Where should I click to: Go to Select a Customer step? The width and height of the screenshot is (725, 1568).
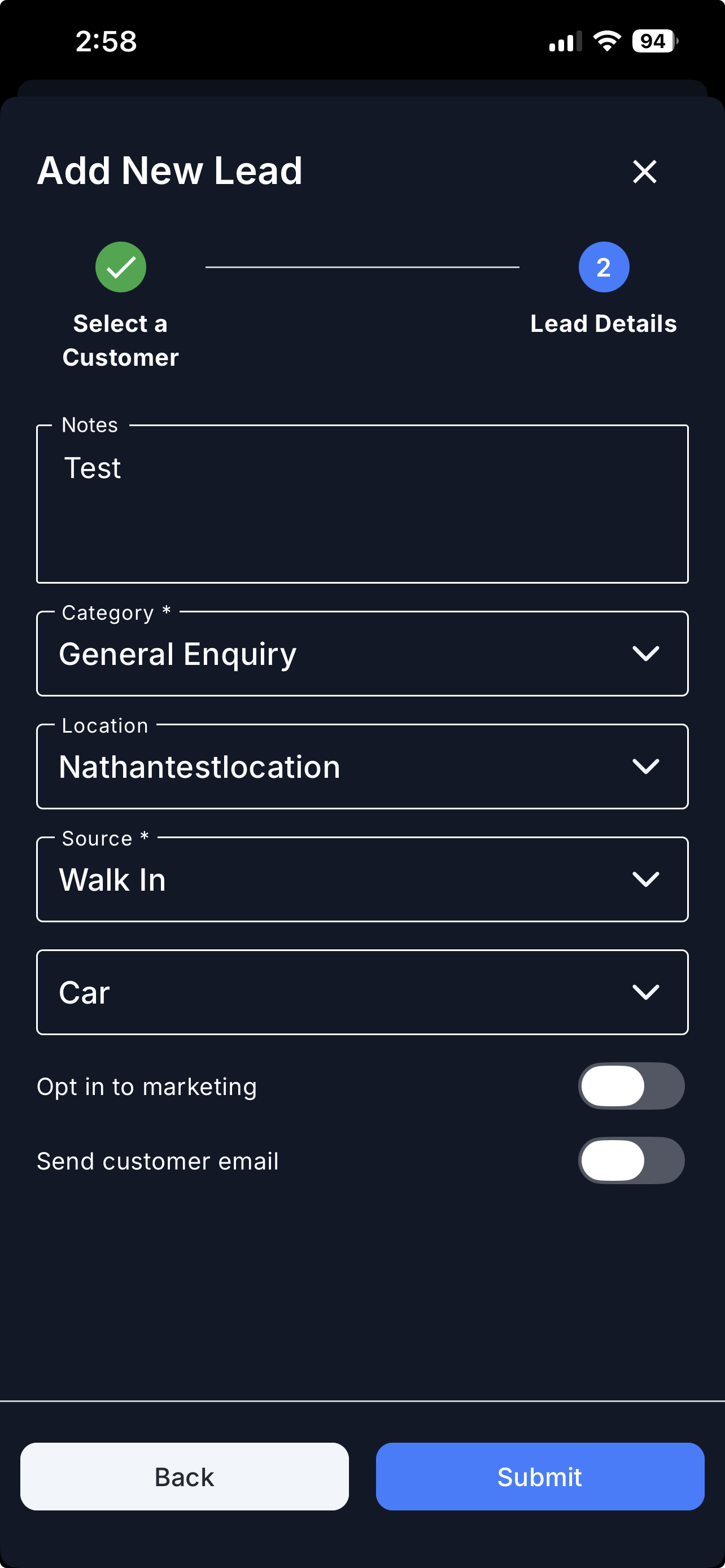[120, 340]
